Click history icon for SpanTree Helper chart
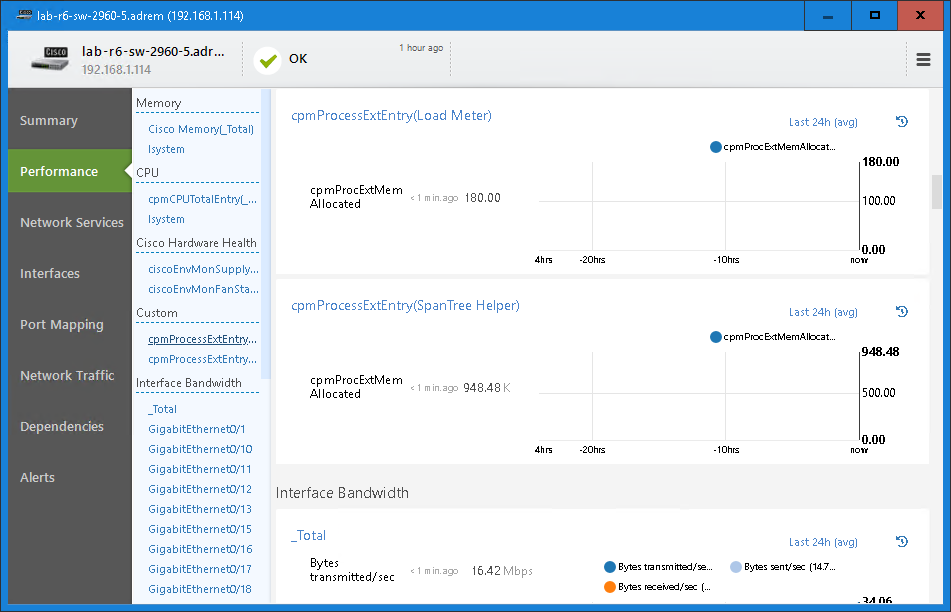This screenshot has width=951, height=612. click(902, 311)
